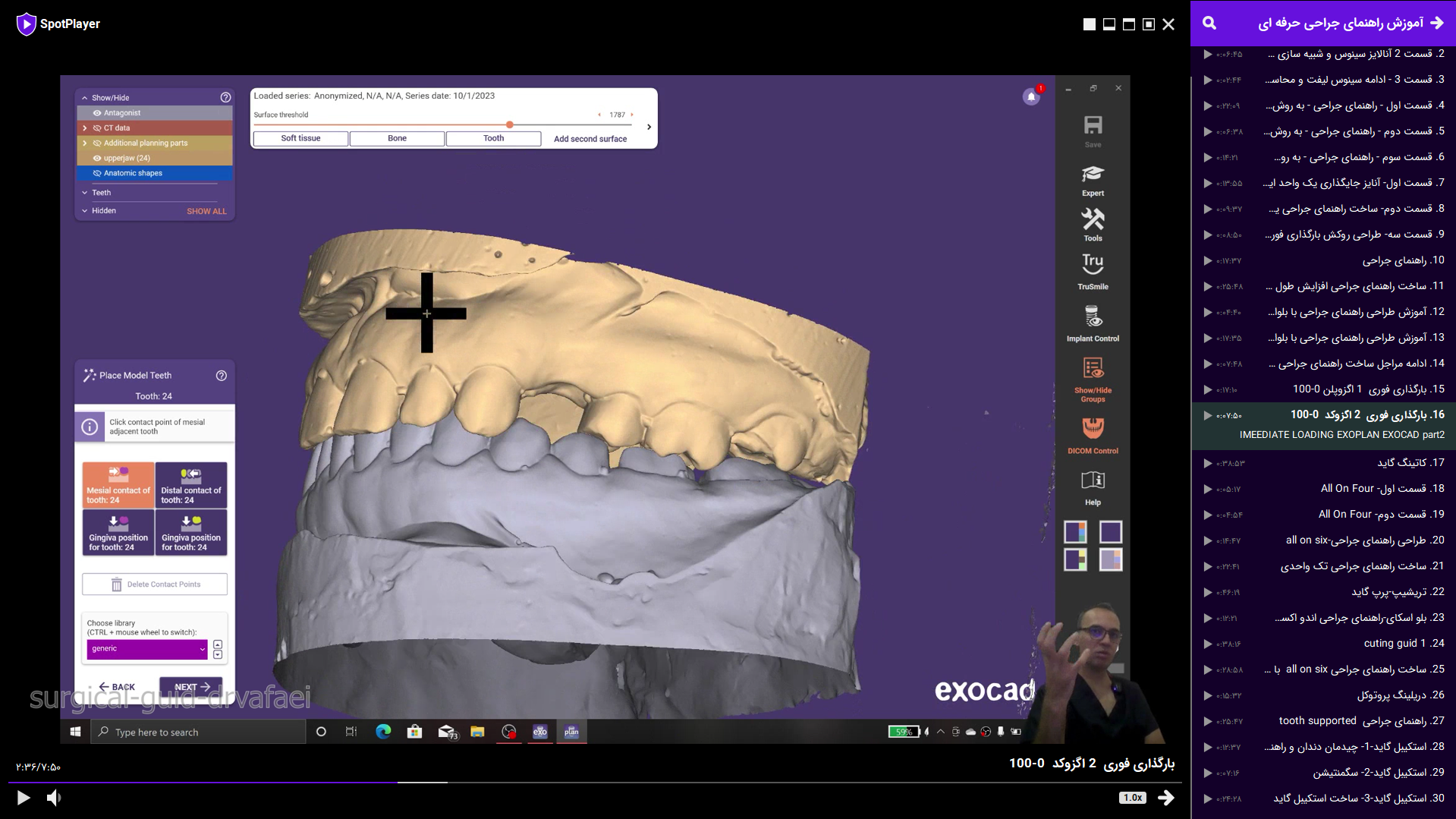Click library switch down arrow
This screenshot has width=1456, height=819.
click(218, 654)
